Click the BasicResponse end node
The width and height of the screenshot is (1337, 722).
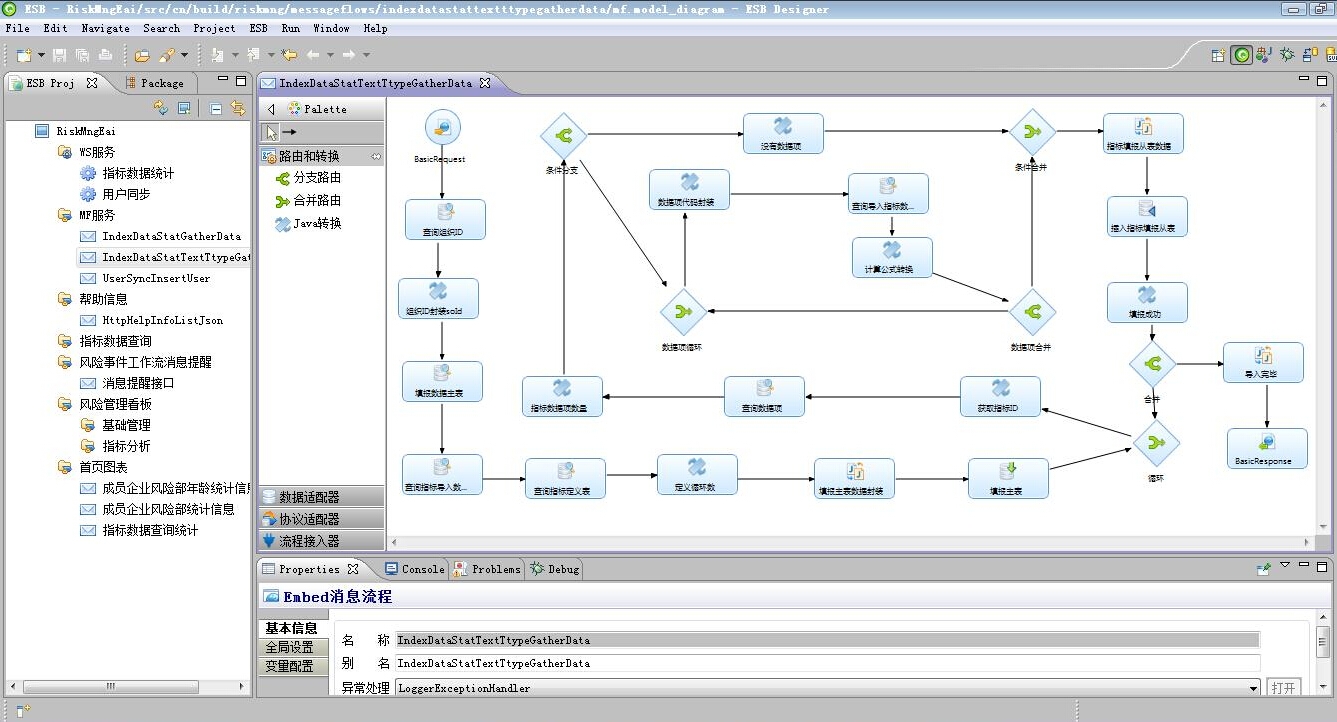1267,448
